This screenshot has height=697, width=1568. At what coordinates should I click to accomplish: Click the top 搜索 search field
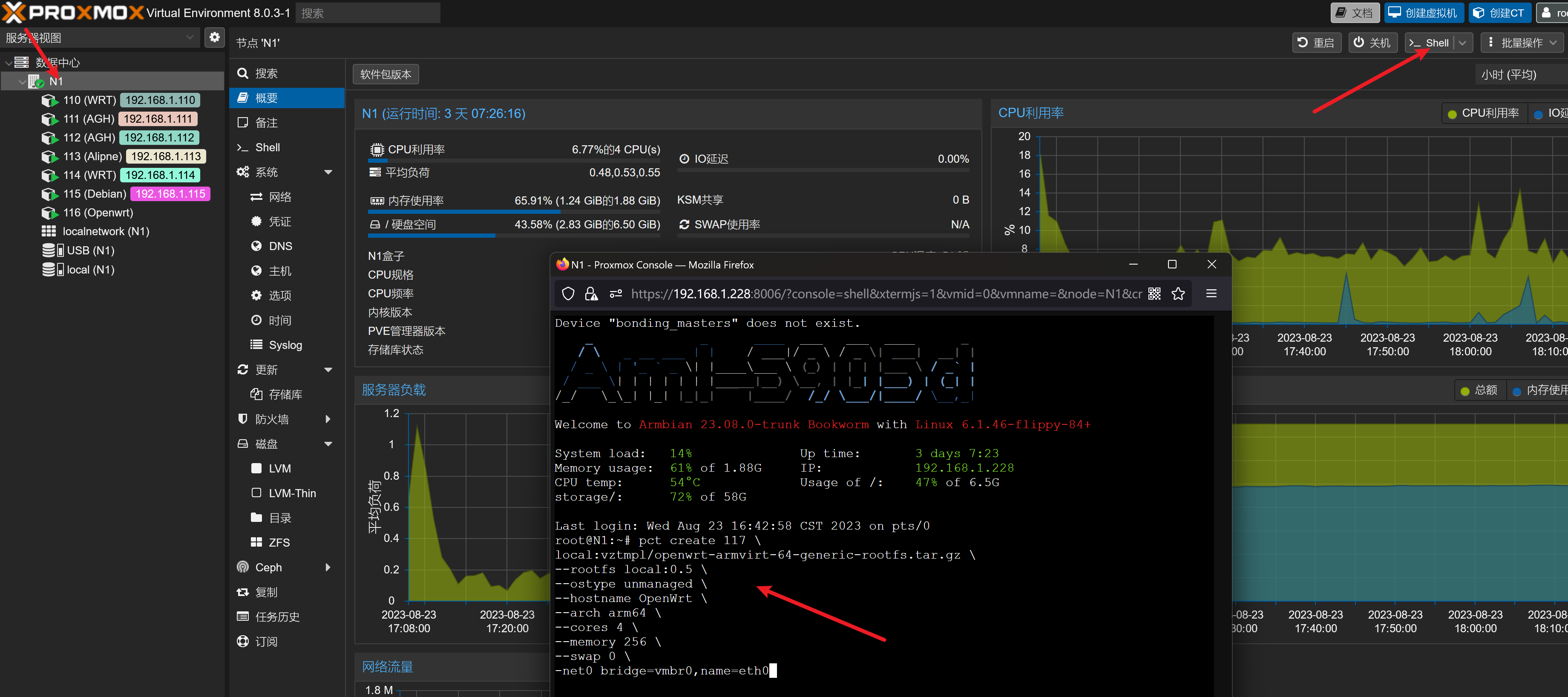368,13
